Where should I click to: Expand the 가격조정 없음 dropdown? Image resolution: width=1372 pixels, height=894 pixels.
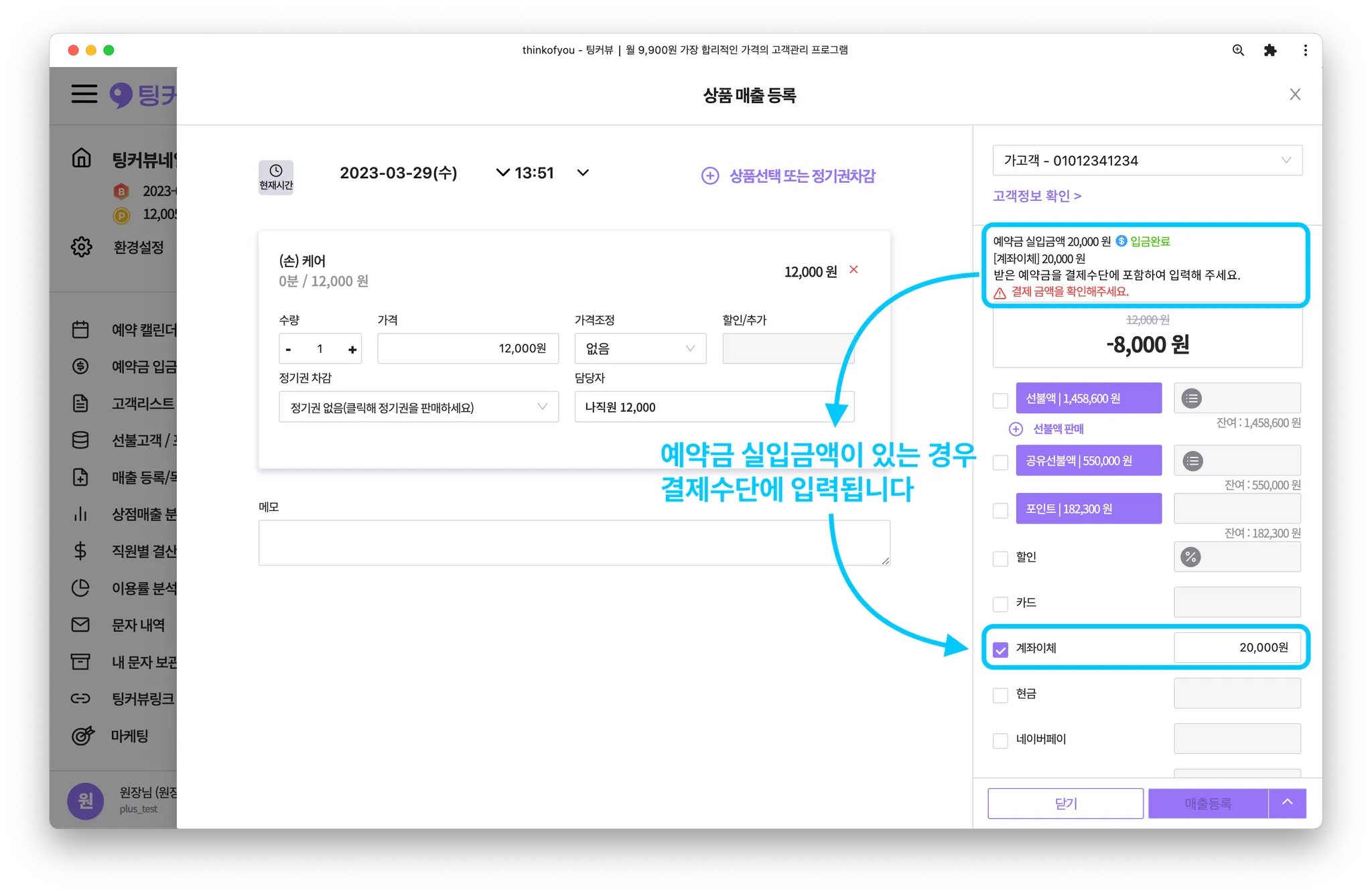pos(640,349)
